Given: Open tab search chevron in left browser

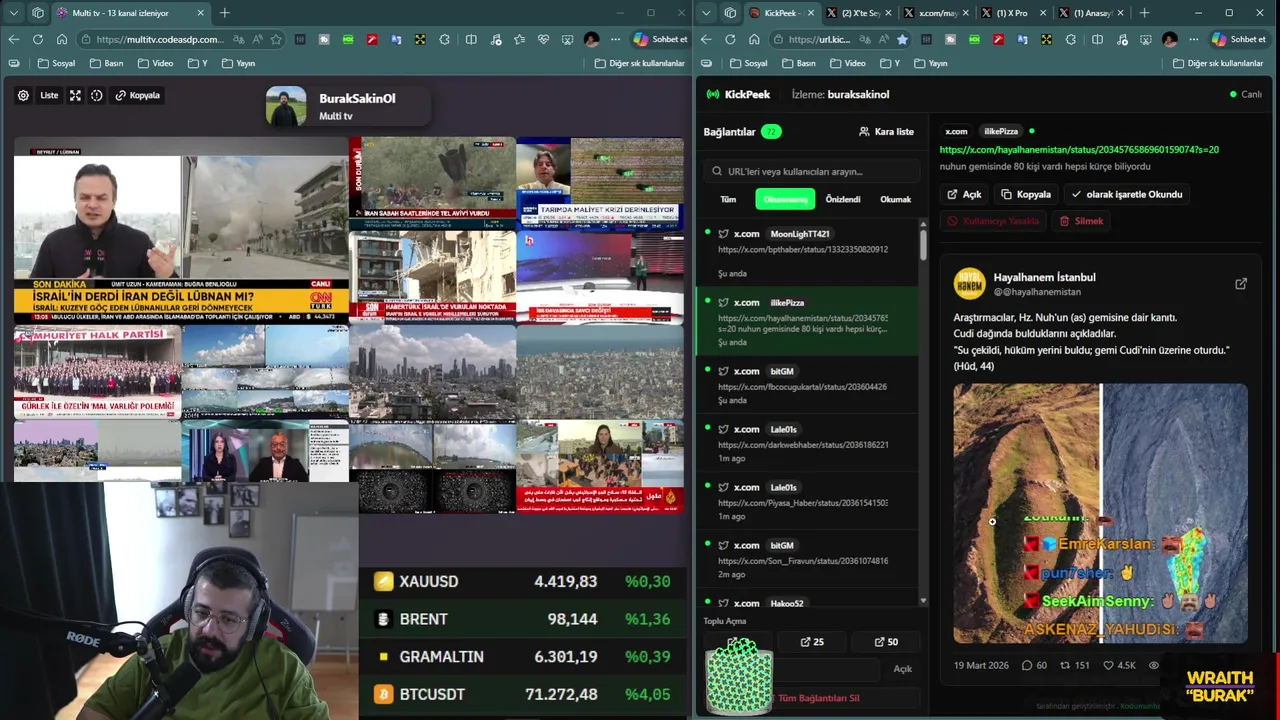Looking at the screenshot, I should point(14,13).
